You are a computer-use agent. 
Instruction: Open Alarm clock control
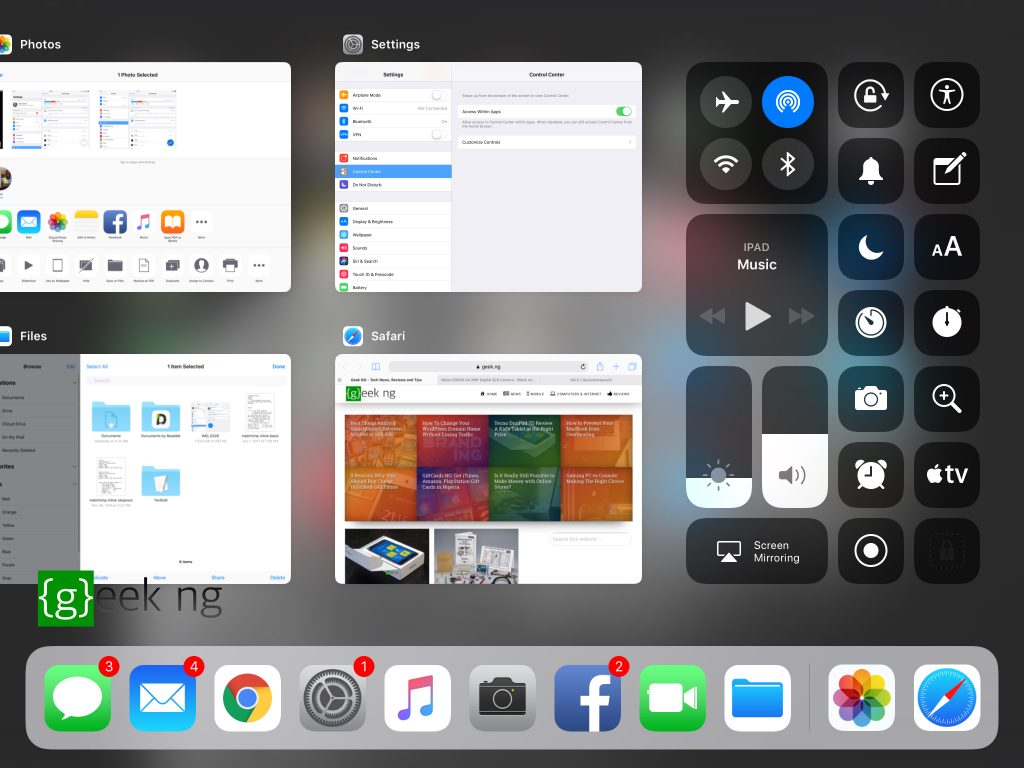[x=871, y=475]
